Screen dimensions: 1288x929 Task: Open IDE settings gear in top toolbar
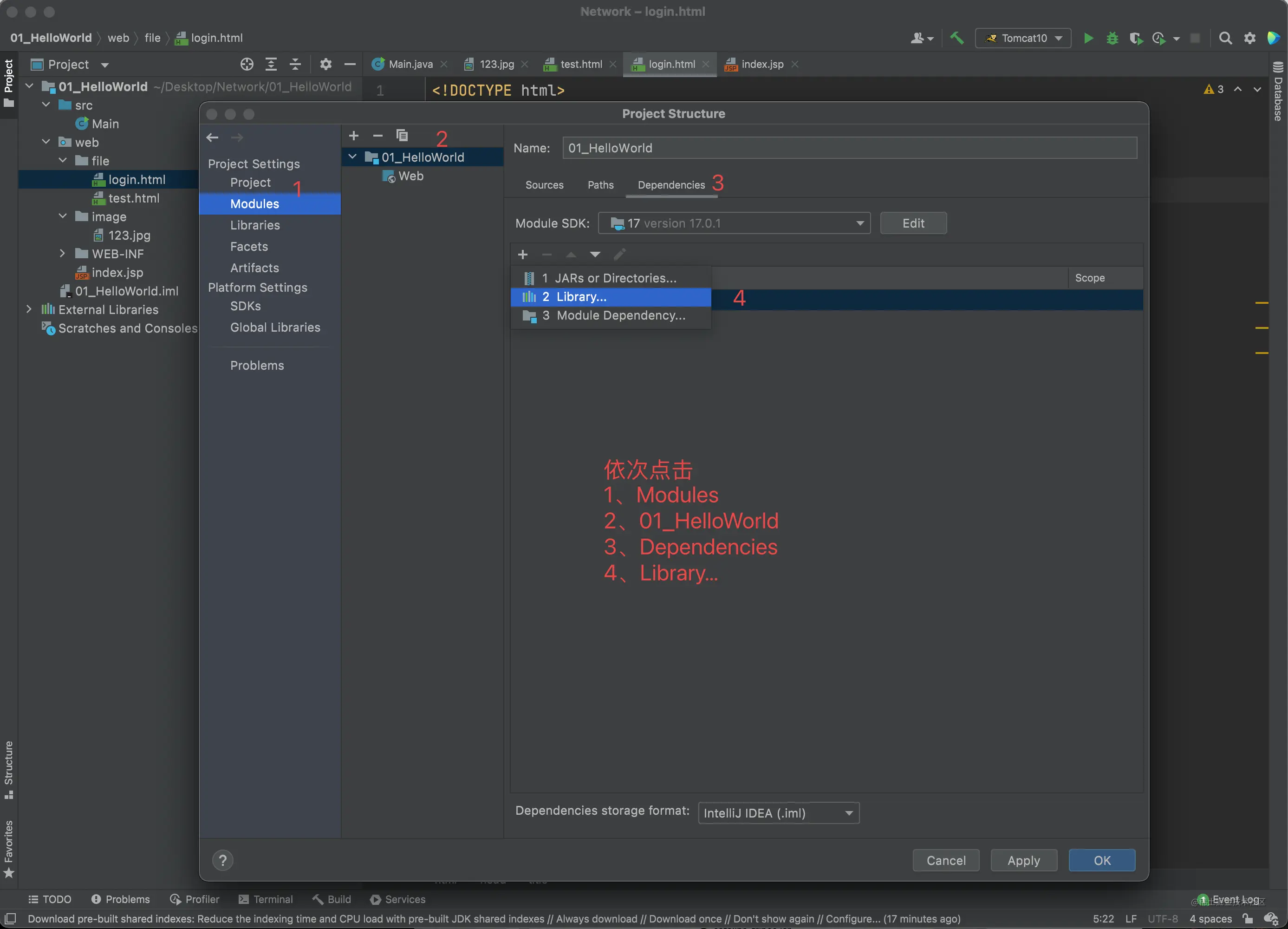coord(1249,38)
